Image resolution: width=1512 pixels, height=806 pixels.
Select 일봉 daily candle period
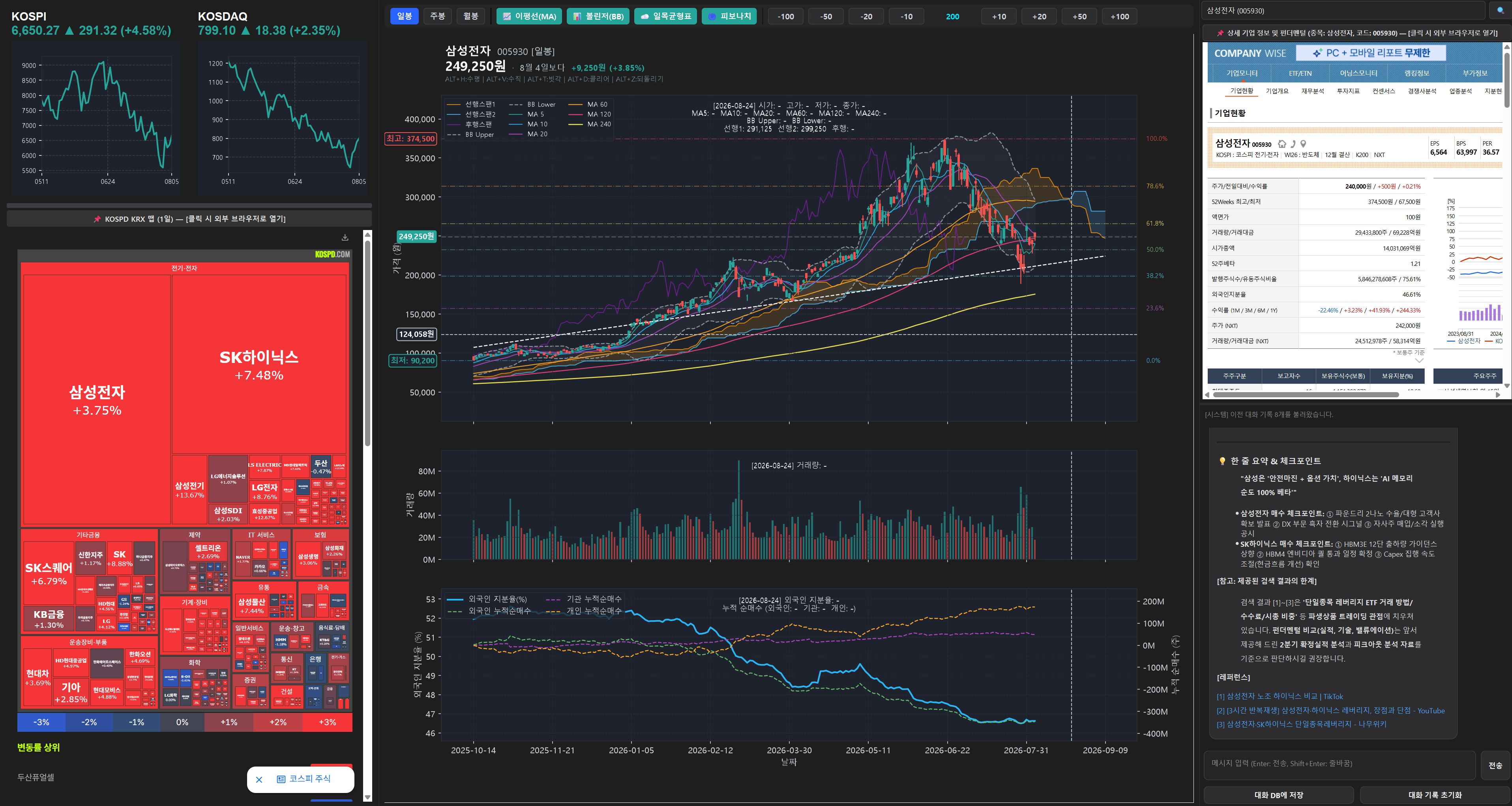[405, 17]
